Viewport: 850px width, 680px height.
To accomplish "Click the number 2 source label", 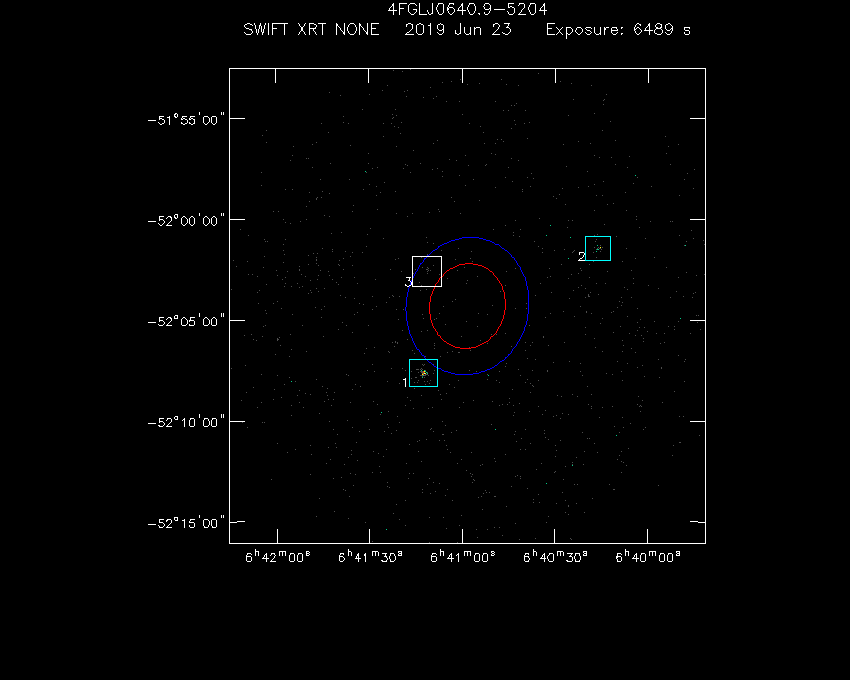I will [x=582, y=256].
